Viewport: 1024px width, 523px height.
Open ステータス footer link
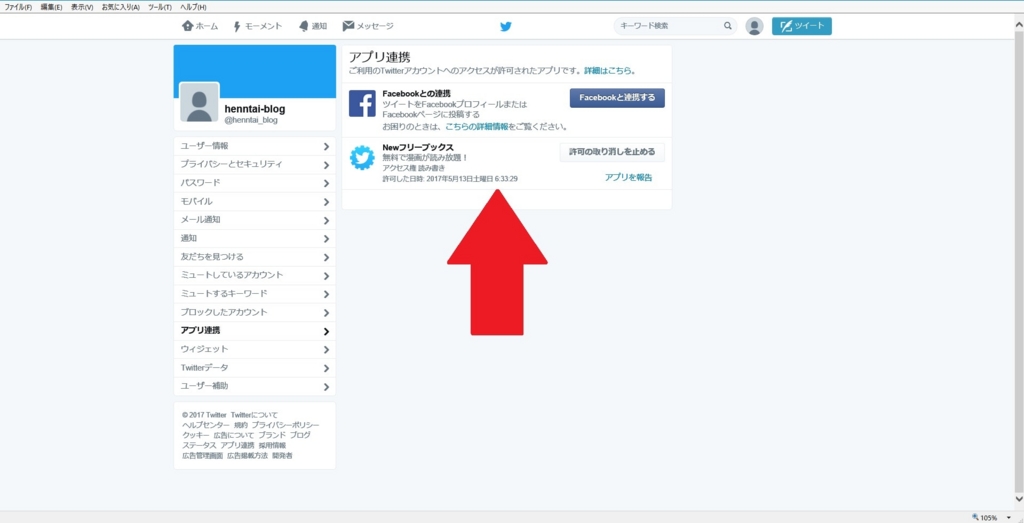click(x=199, y=445)
